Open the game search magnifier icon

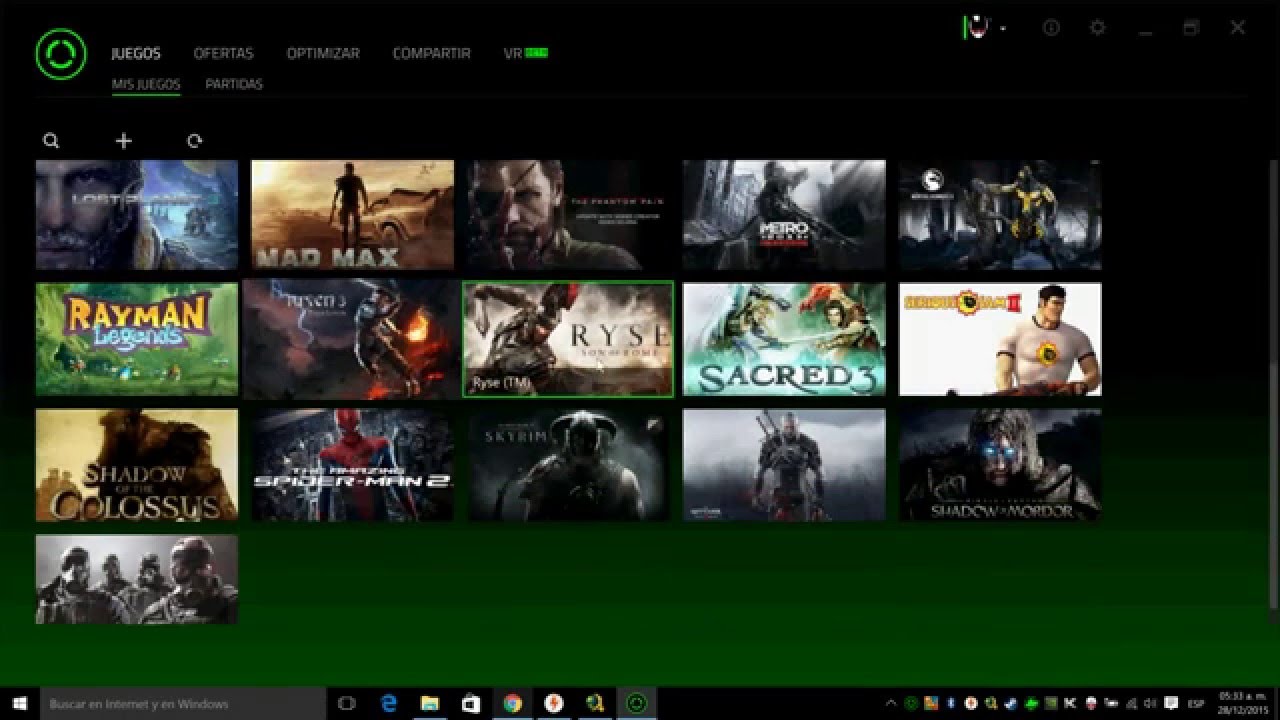51,141
